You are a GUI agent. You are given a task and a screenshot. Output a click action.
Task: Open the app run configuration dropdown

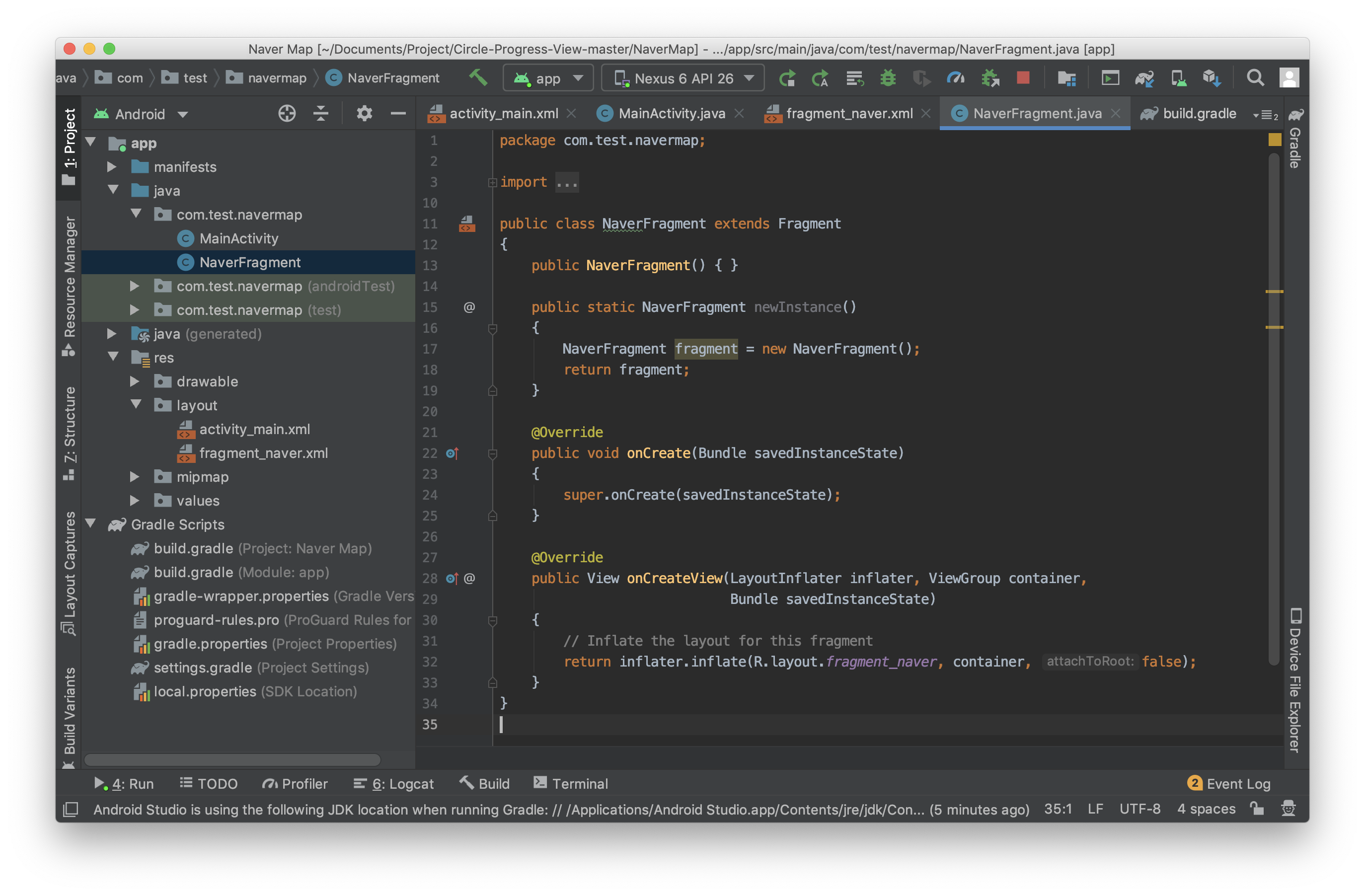(x=548, y=78)
